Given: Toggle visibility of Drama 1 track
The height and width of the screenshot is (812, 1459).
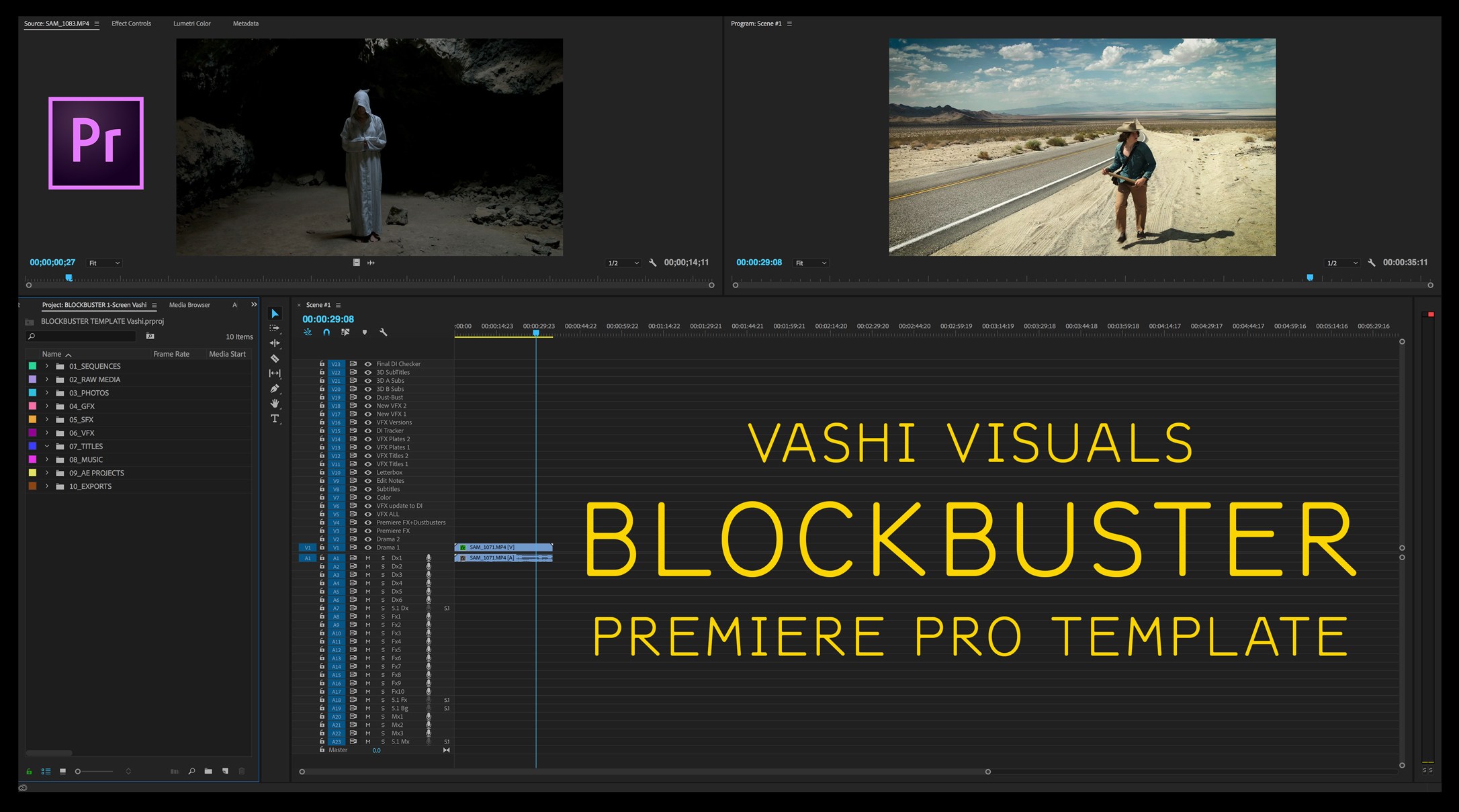Looking at the screenshot, I should (367, 547).
